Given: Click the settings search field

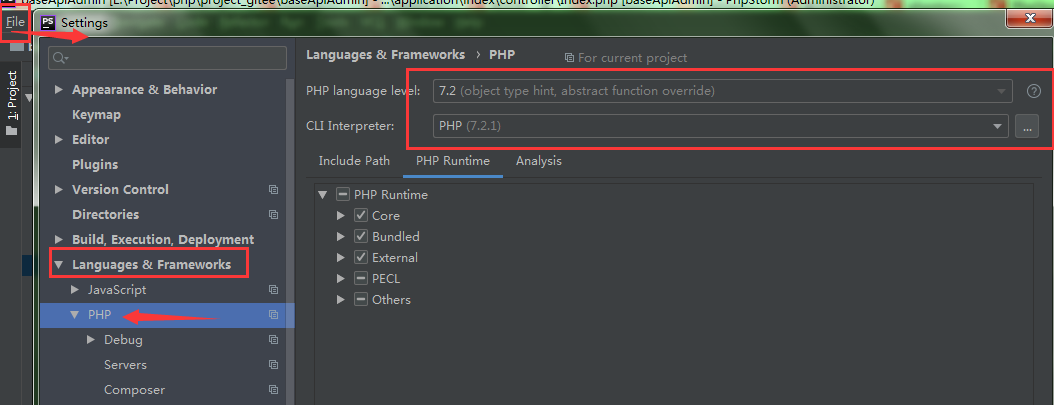Looking at the screenshot, I should [167, 58].
